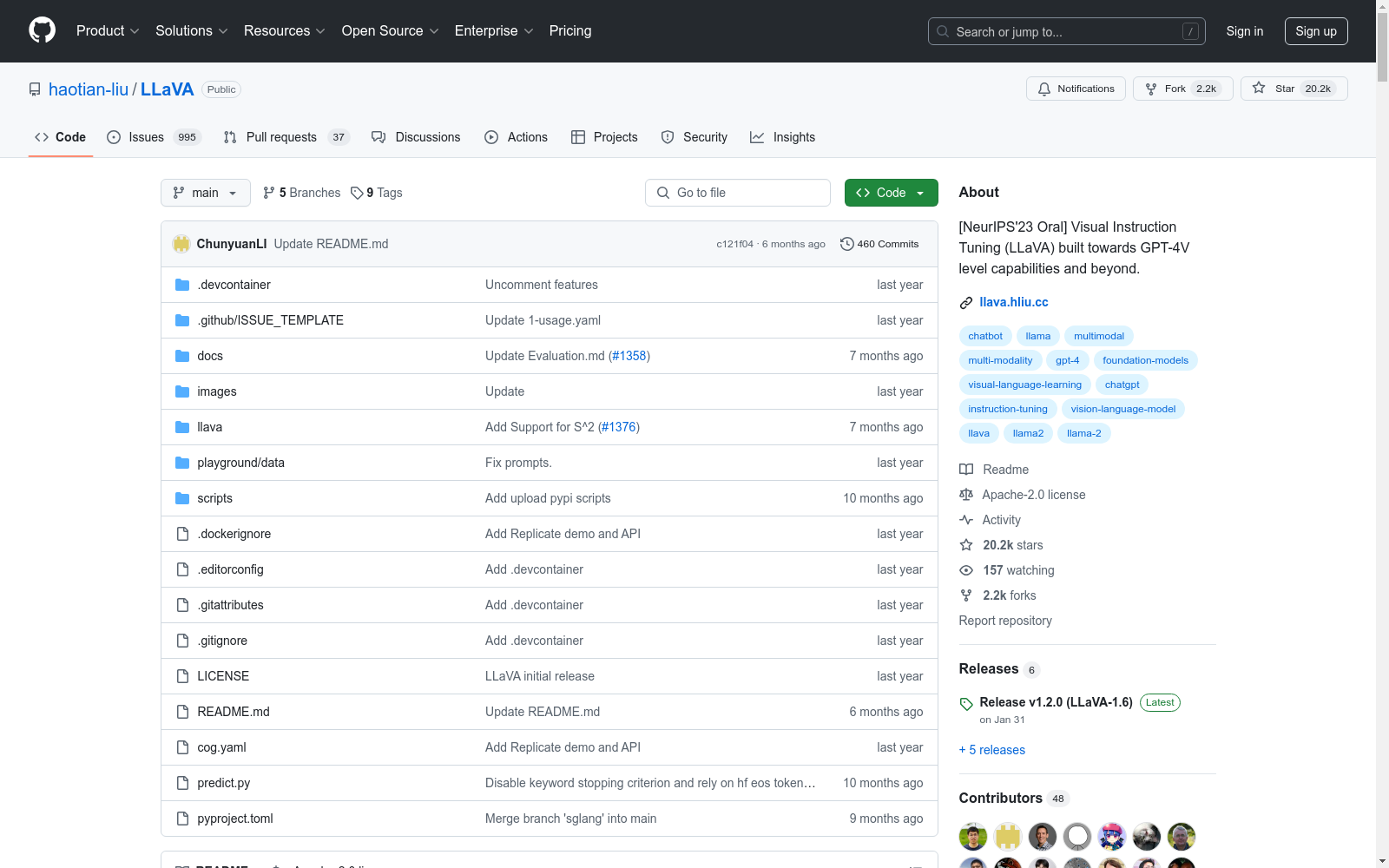Click commit hash c121f04
Screen dimensions: 1389x868
(x=735, y=244)
